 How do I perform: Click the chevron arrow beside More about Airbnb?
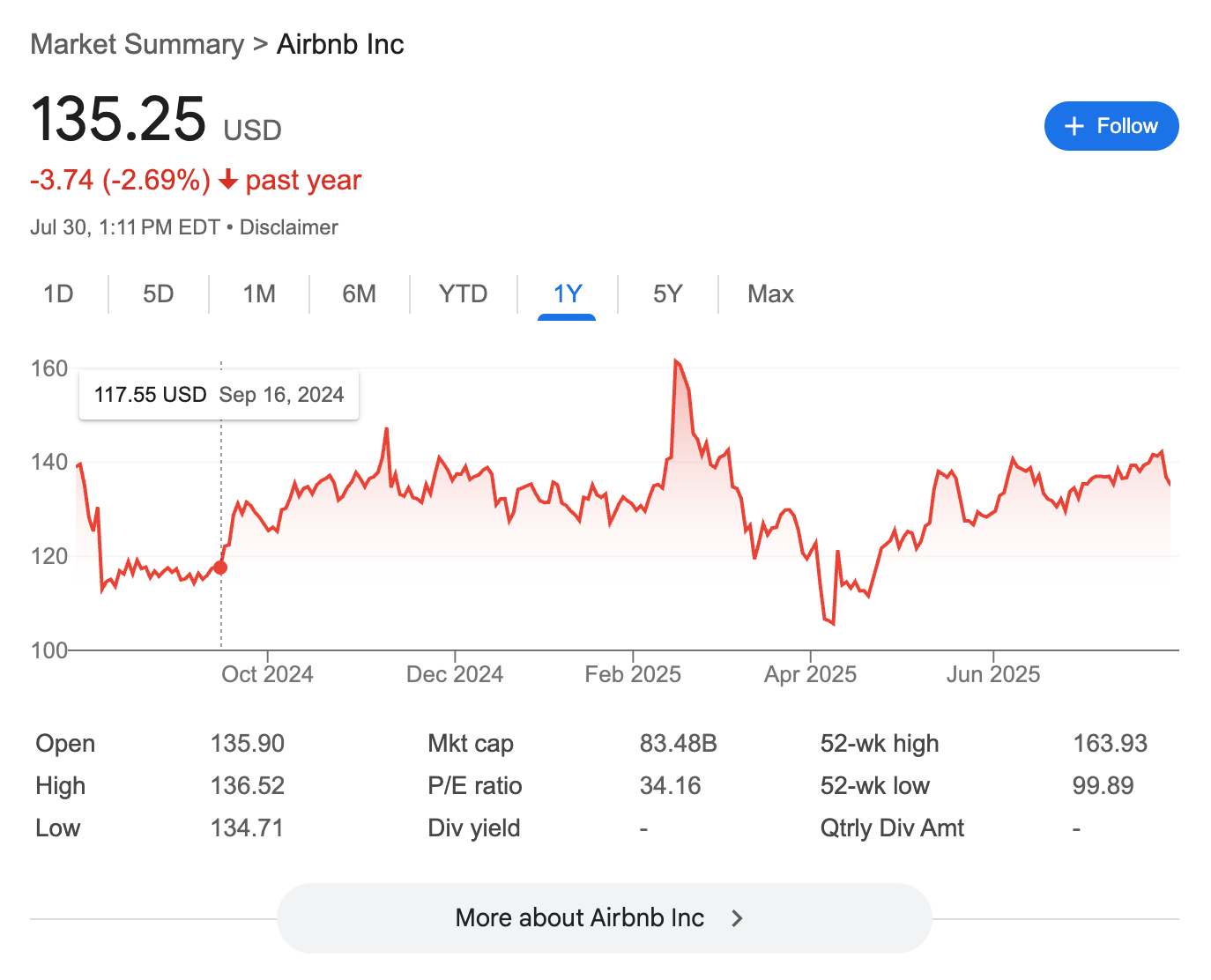click(738, 918)
